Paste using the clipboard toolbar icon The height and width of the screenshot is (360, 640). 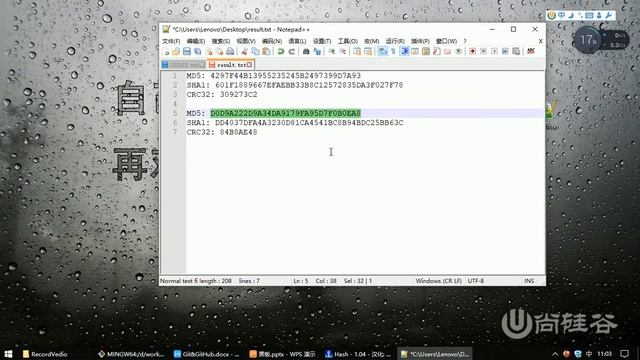click(x=266, y=51)
